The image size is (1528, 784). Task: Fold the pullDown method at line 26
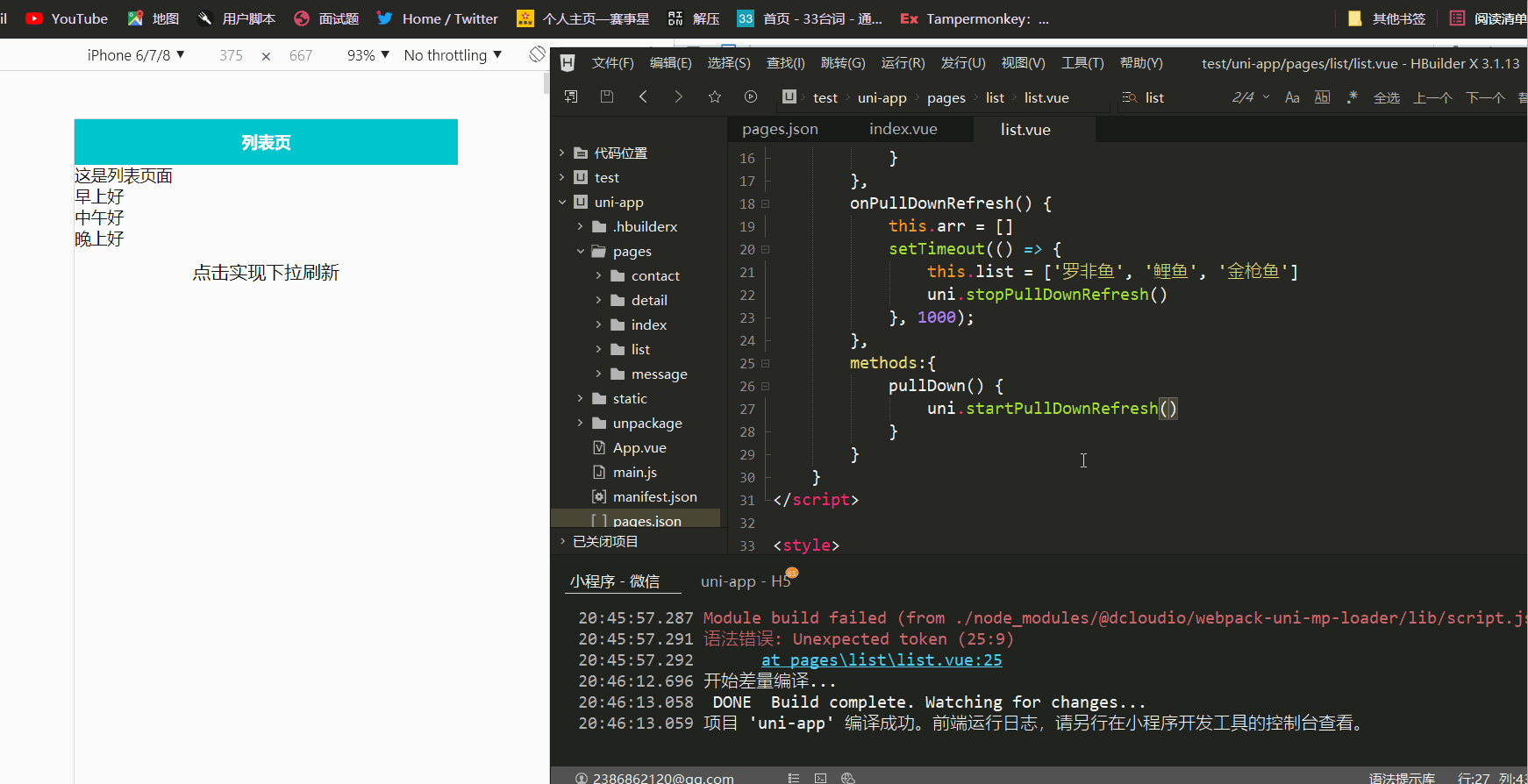point(765,386)
